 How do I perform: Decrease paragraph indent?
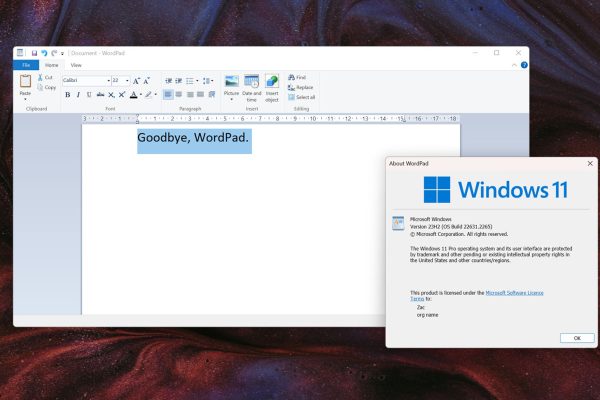(x=168, y=81)
